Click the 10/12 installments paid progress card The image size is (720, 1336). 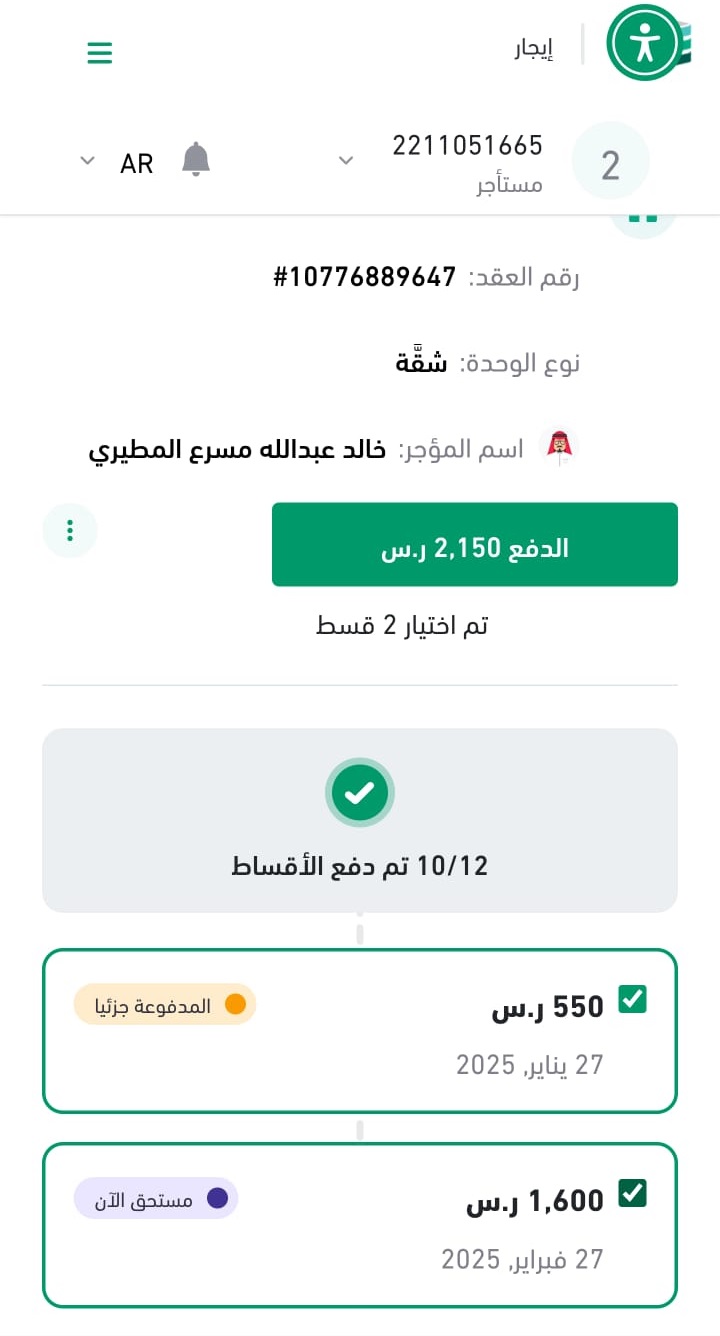point(360,820)
